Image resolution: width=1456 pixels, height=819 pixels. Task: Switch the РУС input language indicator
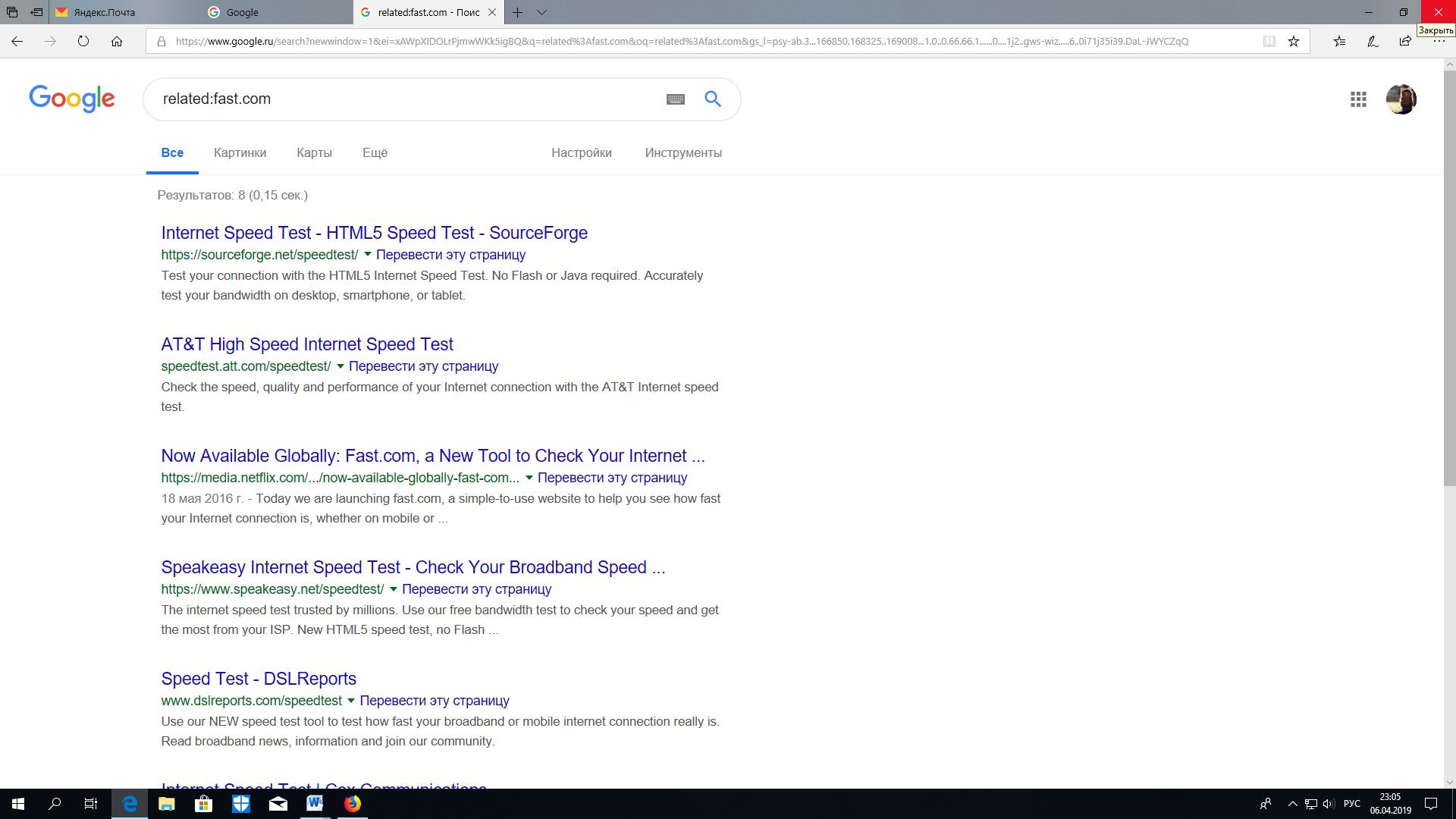tap(1351, 804)
